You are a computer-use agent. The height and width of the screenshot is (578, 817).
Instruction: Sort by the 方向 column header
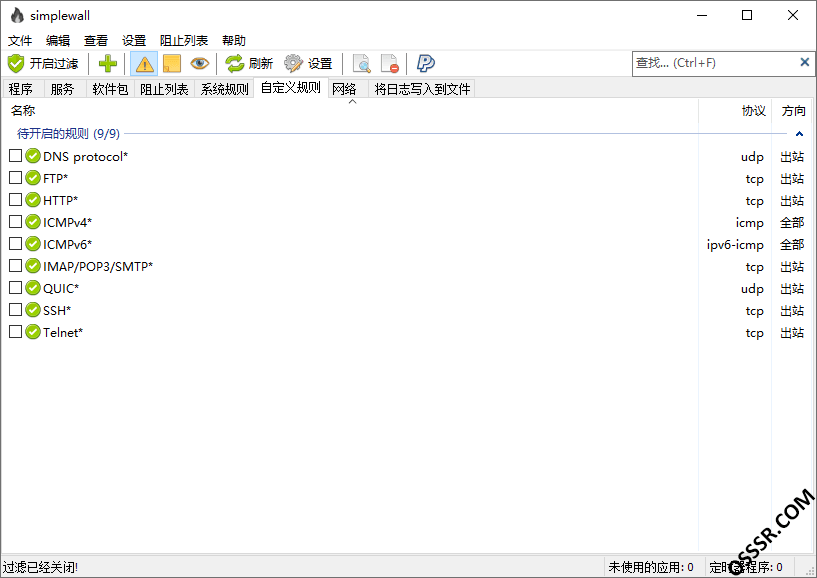tap(793, 110)
